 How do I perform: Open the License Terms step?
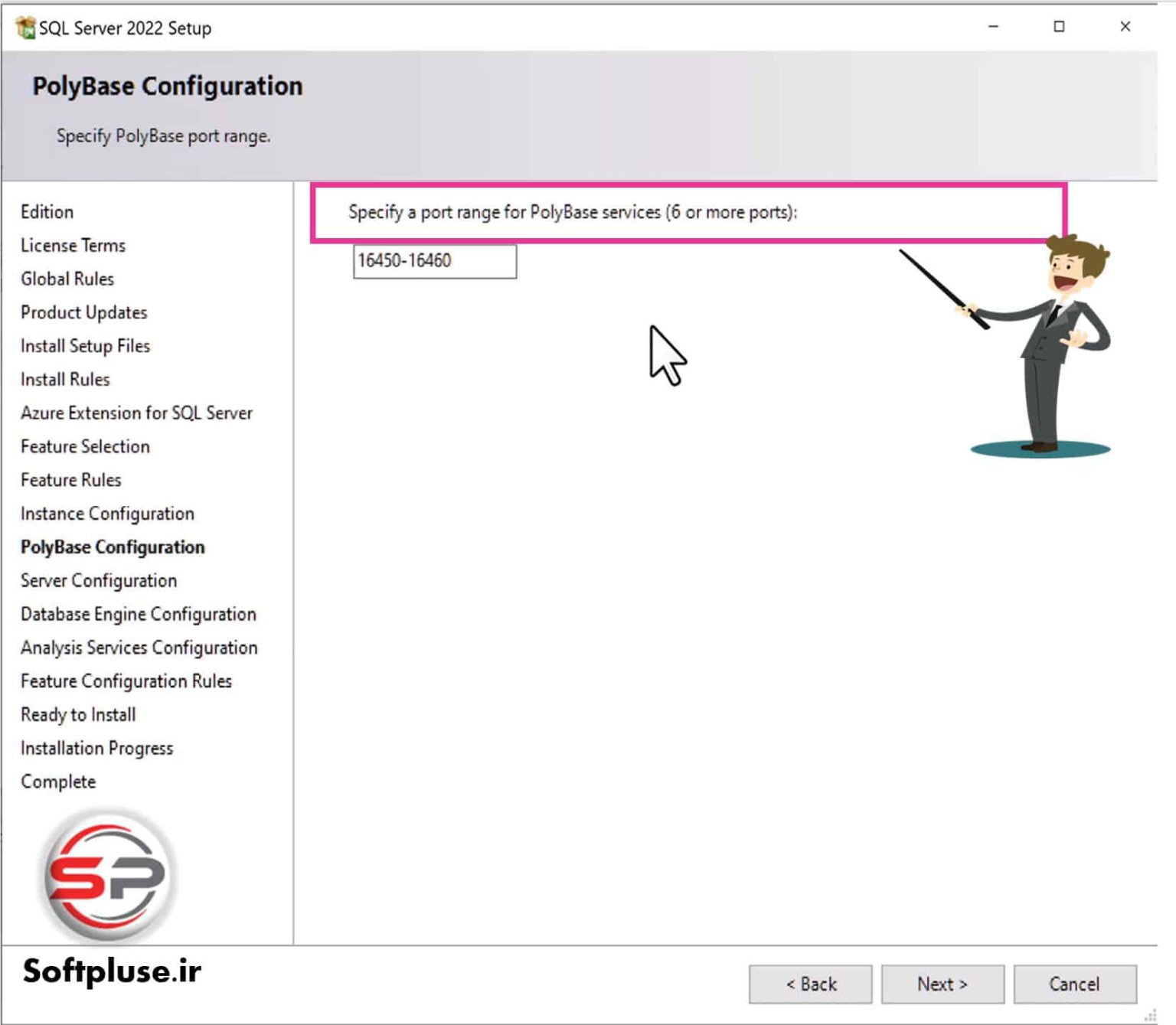click(73, 246)
